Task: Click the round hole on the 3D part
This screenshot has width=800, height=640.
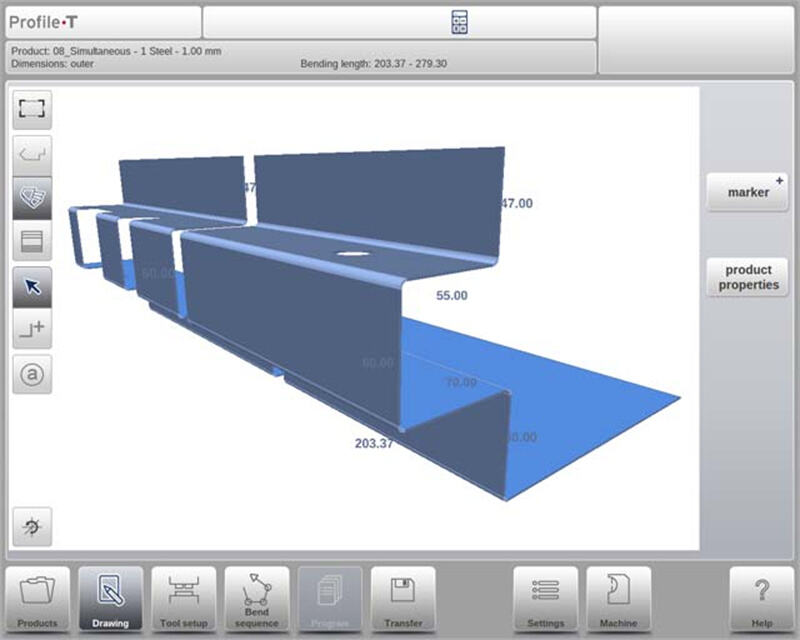Action: 350,255
